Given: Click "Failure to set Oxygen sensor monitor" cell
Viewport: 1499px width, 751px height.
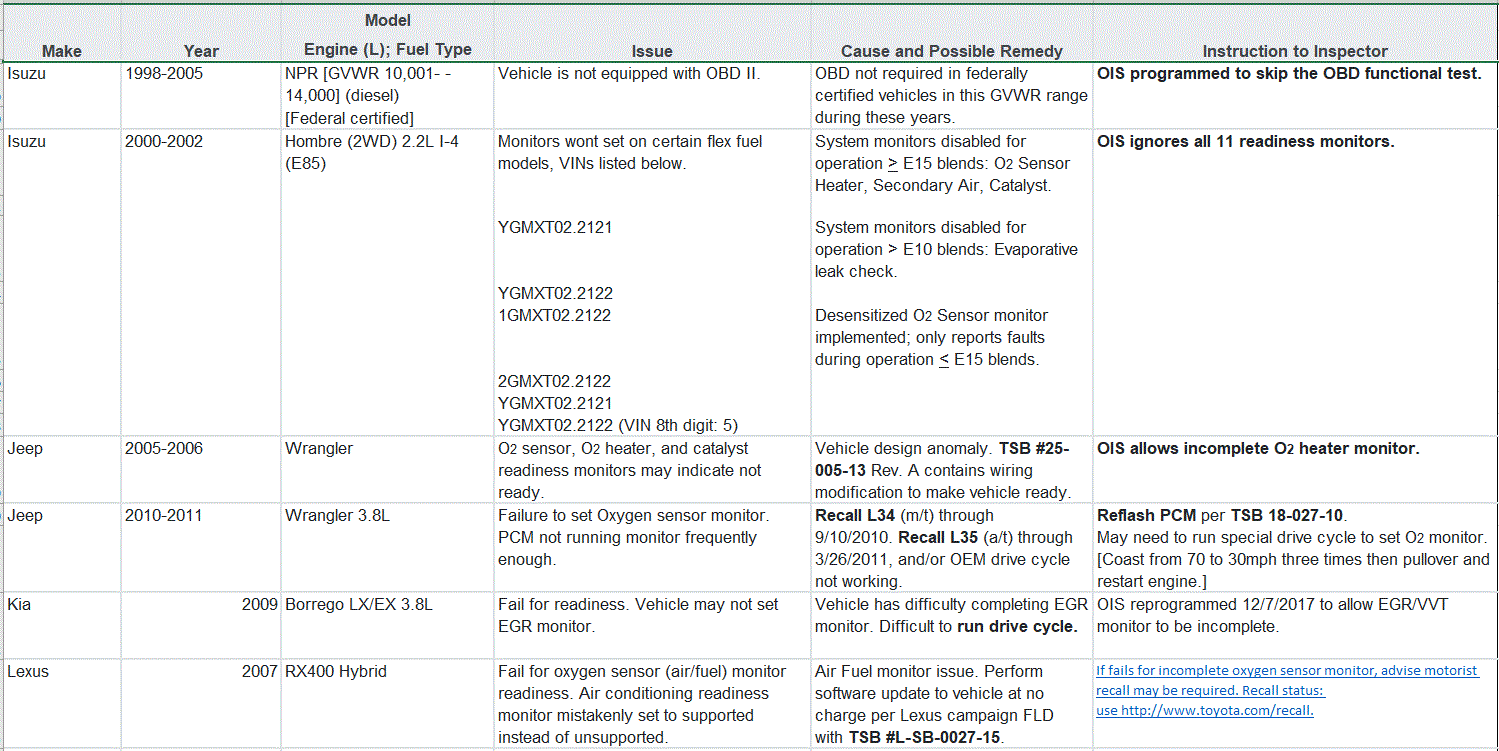Looking at the screenshot, I should [x=652, y=548].
